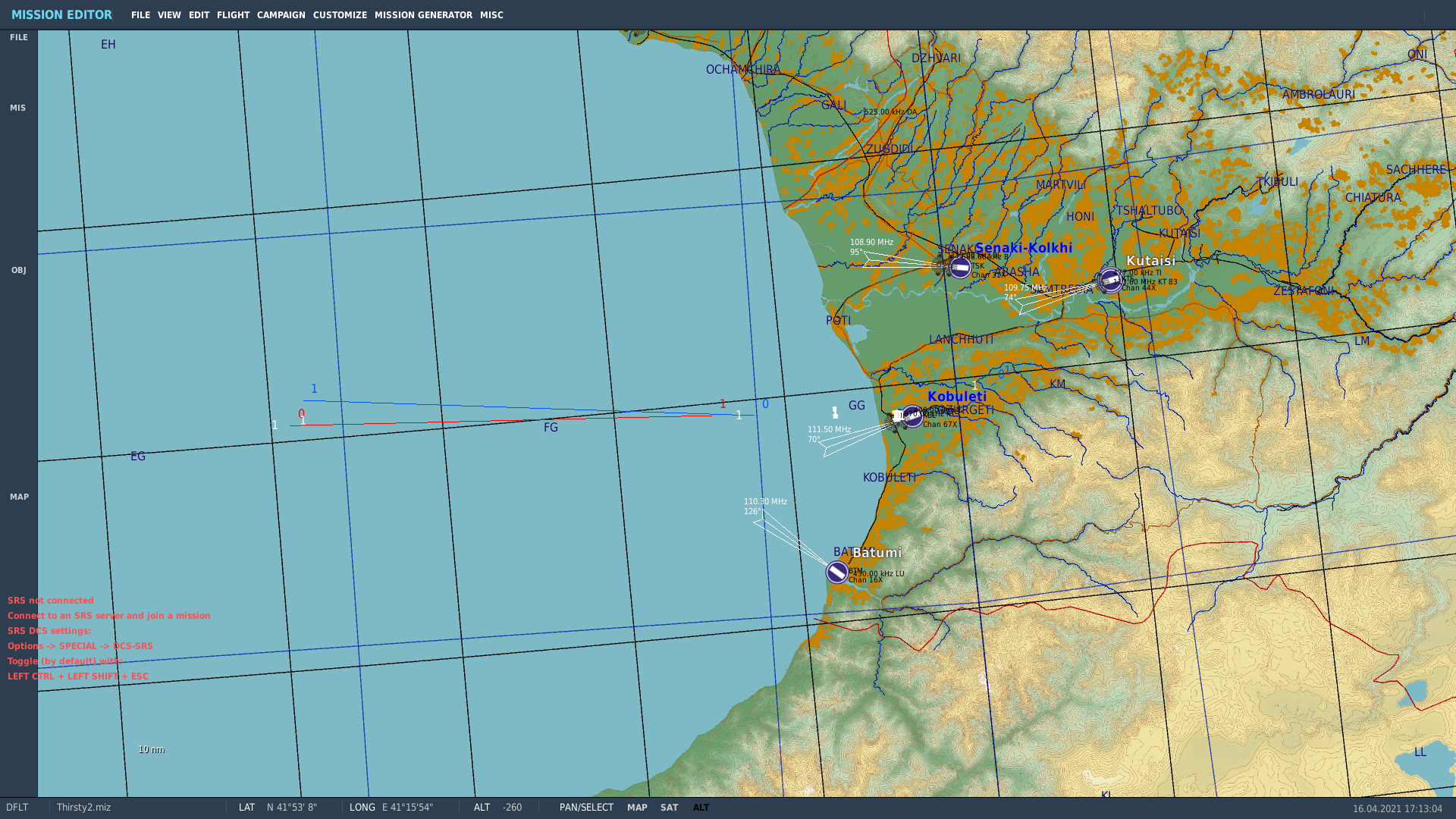Switch map mode to SAT
The width and height of the screenshot is (1456, 819).
pyautogui.click(x=669, y=808)
